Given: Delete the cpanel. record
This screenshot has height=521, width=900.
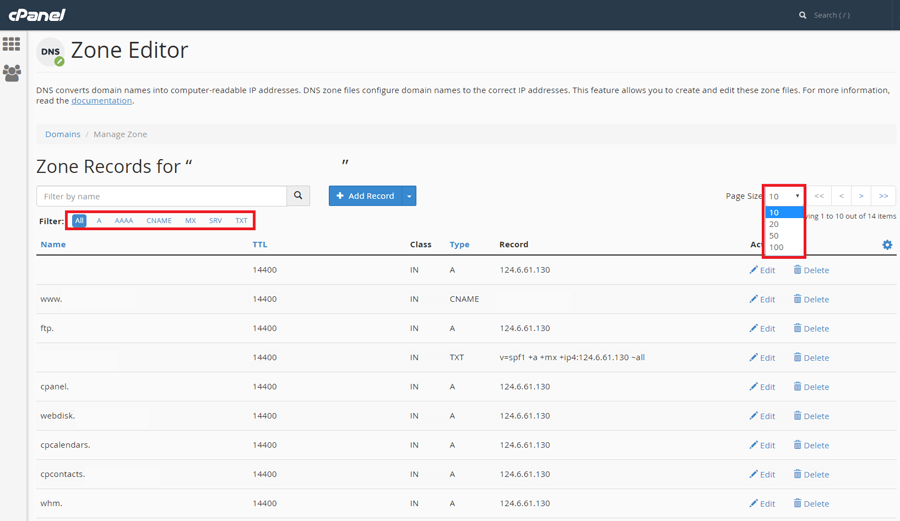Looking at the screenshot, I should pyautogui.click(x=811, y=387).
